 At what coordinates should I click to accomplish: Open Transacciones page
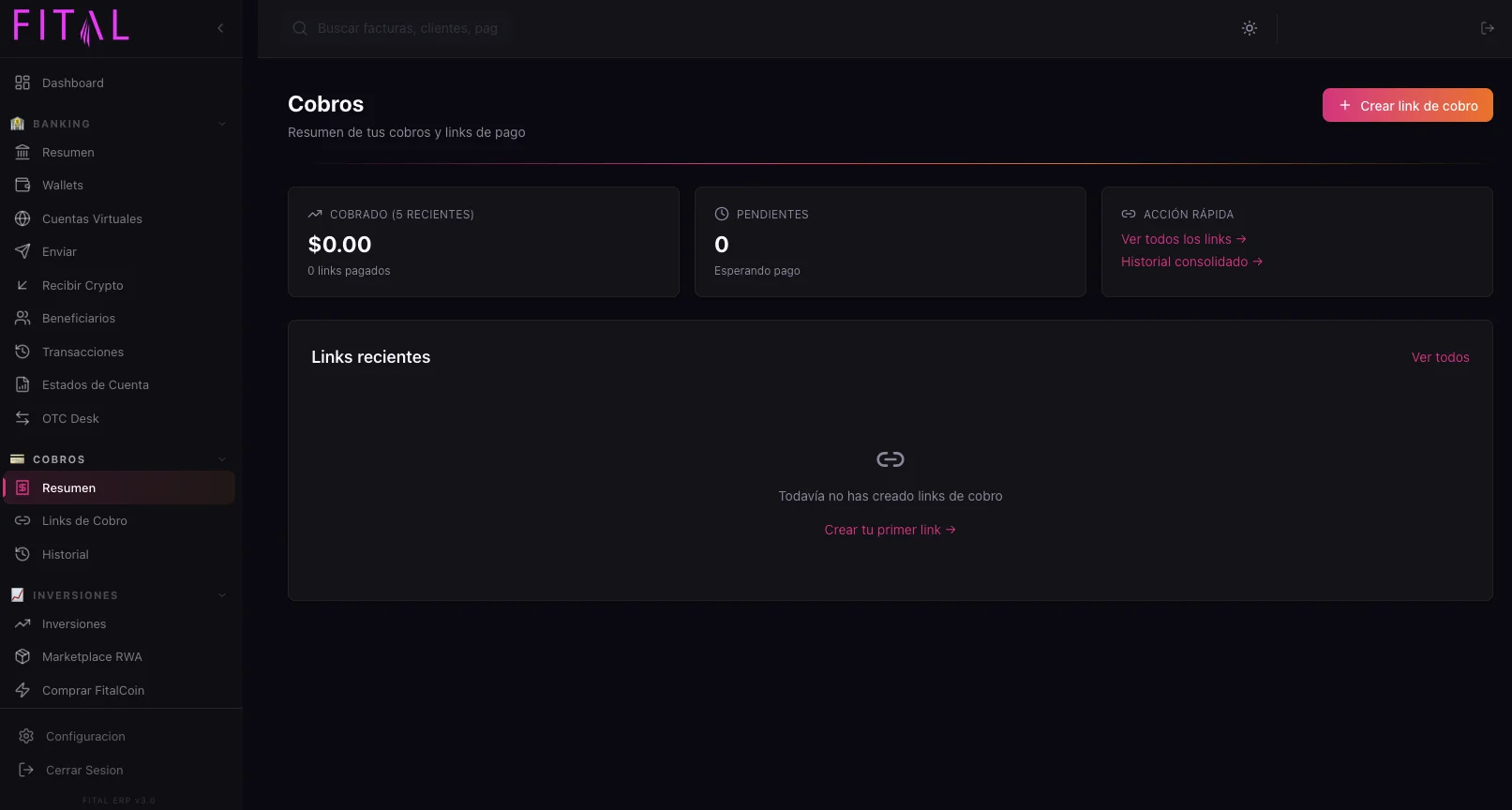click(x=121, y=352)
